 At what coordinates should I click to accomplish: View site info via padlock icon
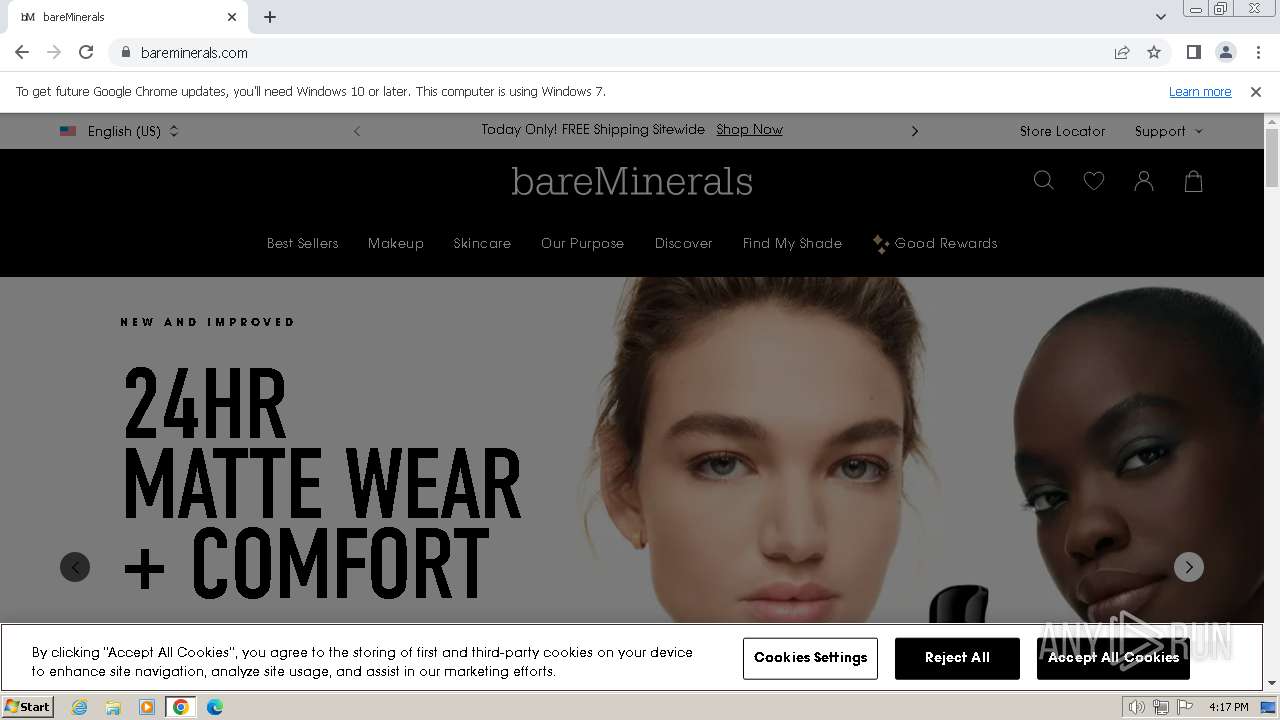[x=125, y=52]
